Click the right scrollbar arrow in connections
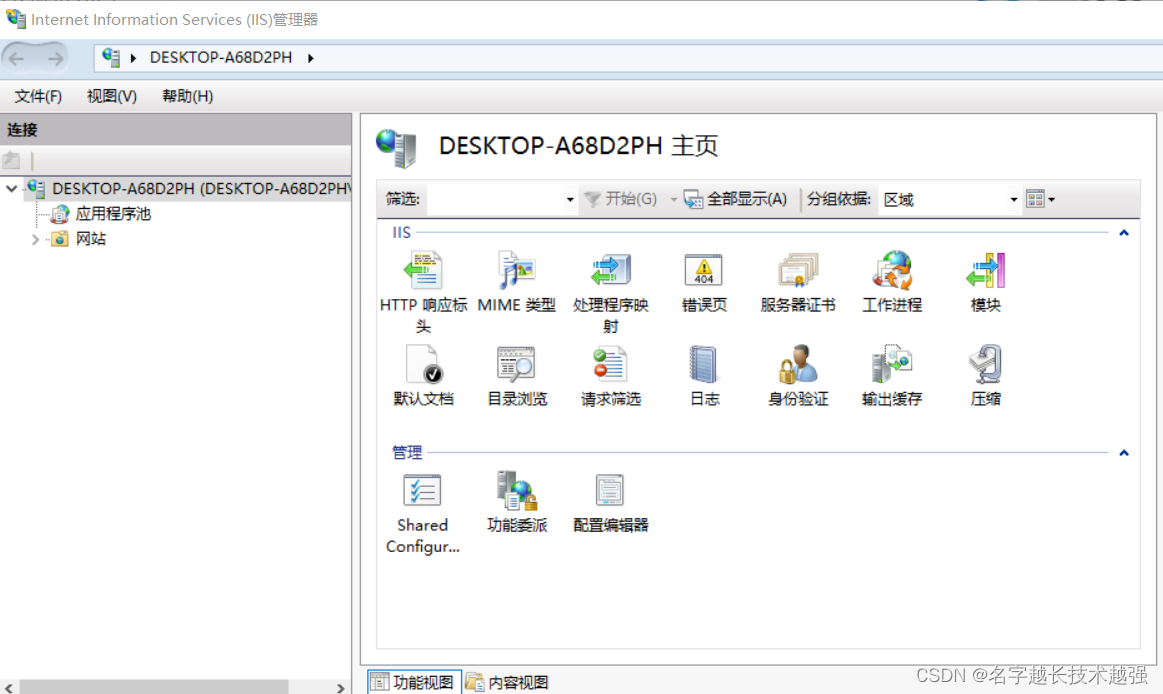The height and width of the screenshot is (694, 1163). [340, 688]
